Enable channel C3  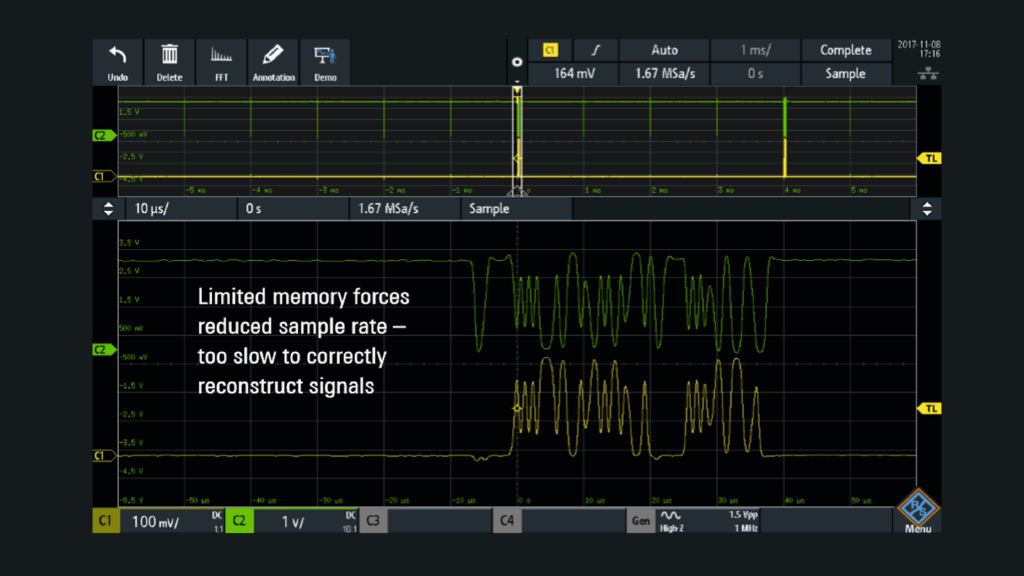click(x=372, y=521)
